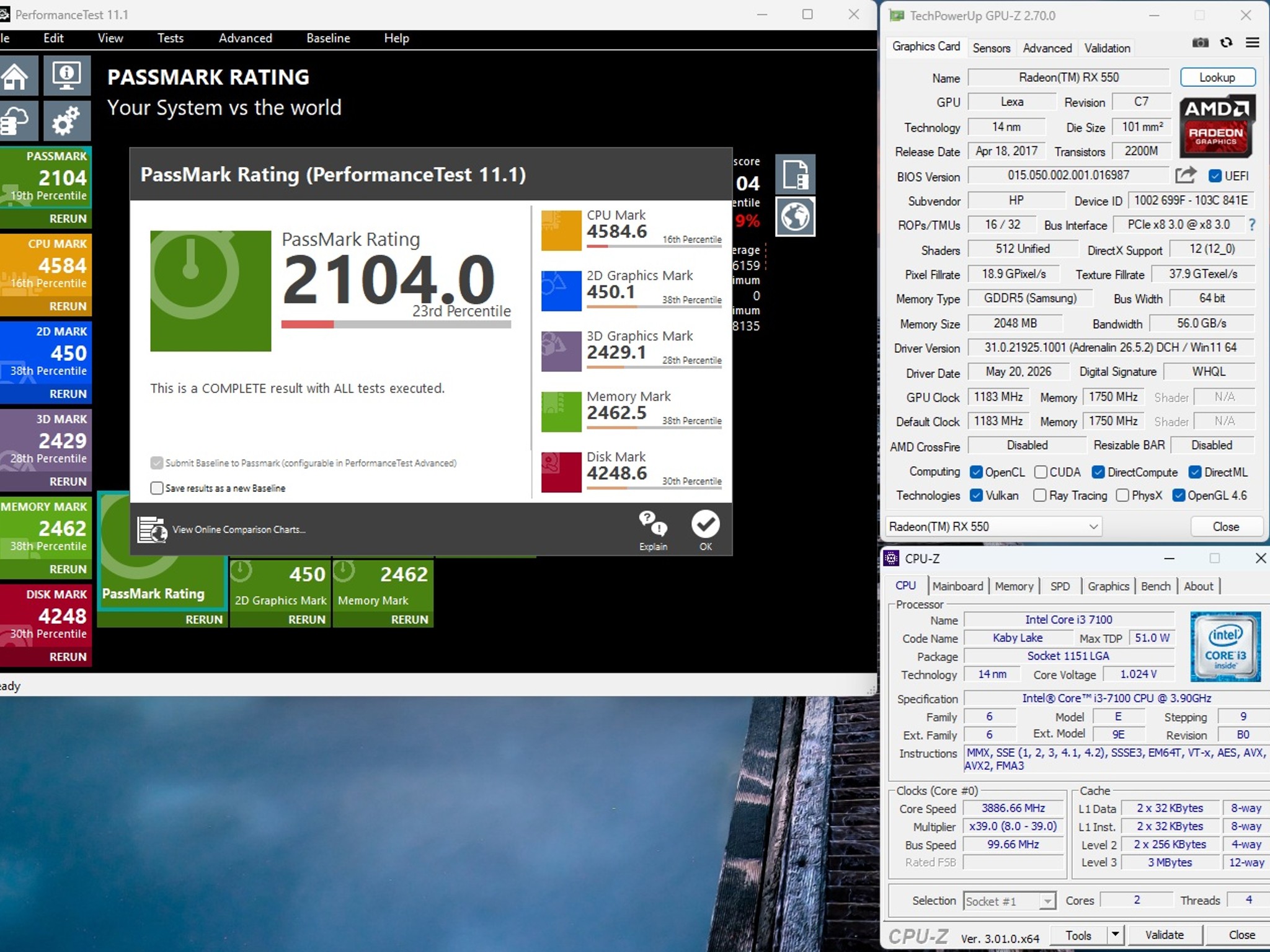
Task: Open the system information monitor icon
Action: click(67, 76)
